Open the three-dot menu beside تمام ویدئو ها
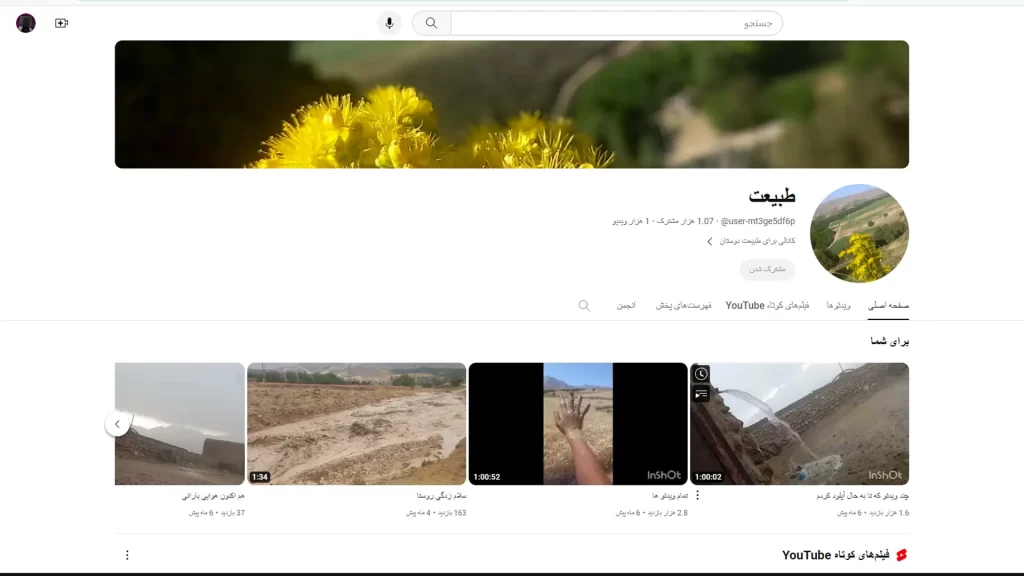 [697, 496]
